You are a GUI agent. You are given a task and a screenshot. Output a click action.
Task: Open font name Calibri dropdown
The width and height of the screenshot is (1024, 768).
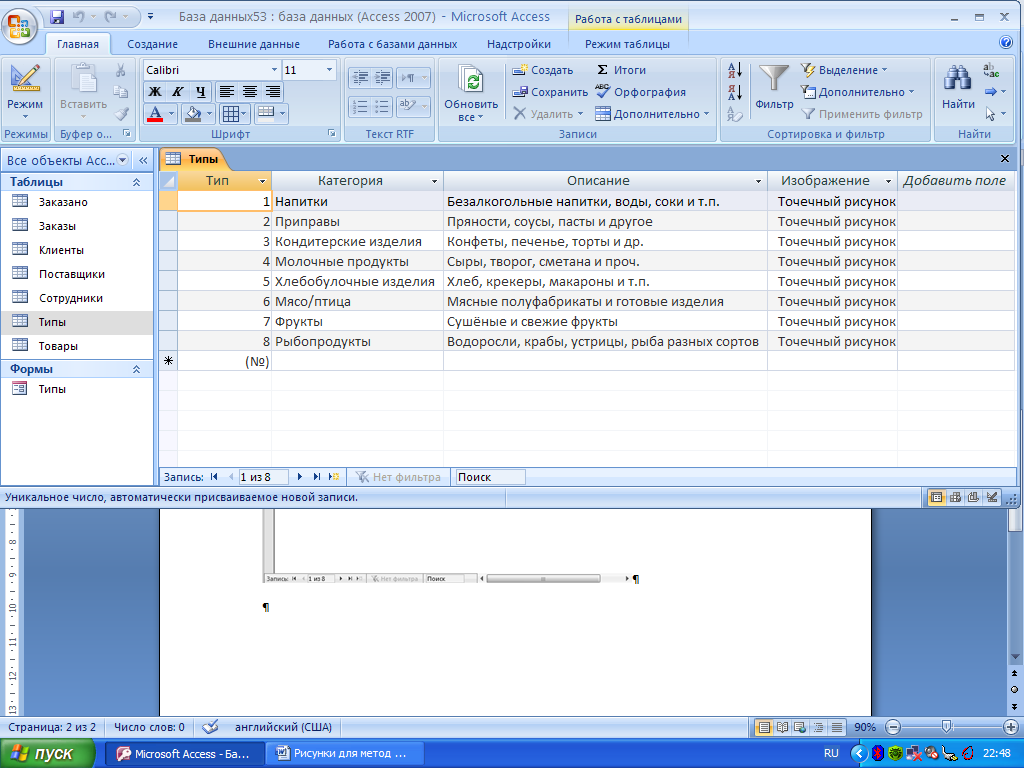274,70
